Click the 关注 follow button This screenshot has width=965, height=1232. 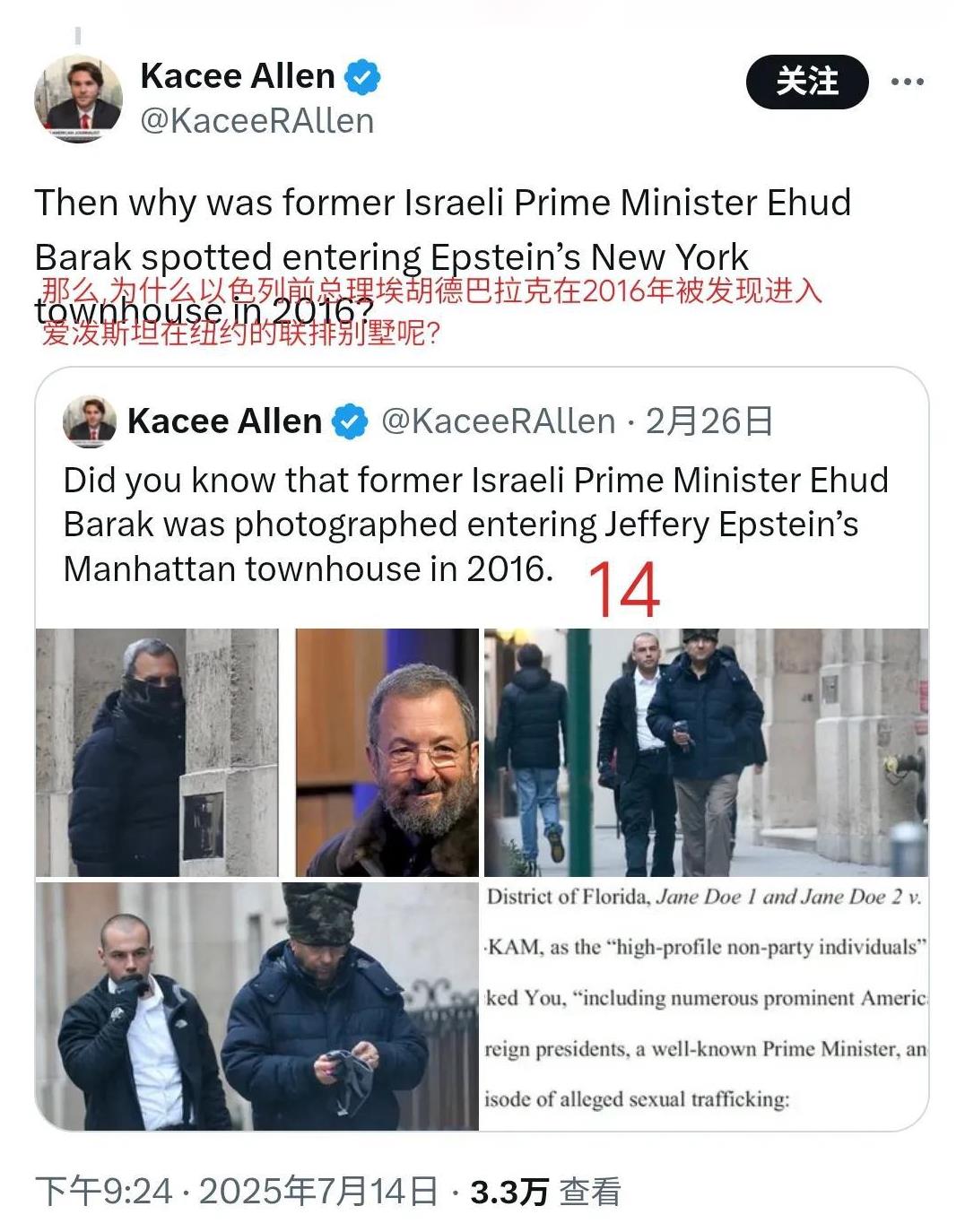(807, 82)
